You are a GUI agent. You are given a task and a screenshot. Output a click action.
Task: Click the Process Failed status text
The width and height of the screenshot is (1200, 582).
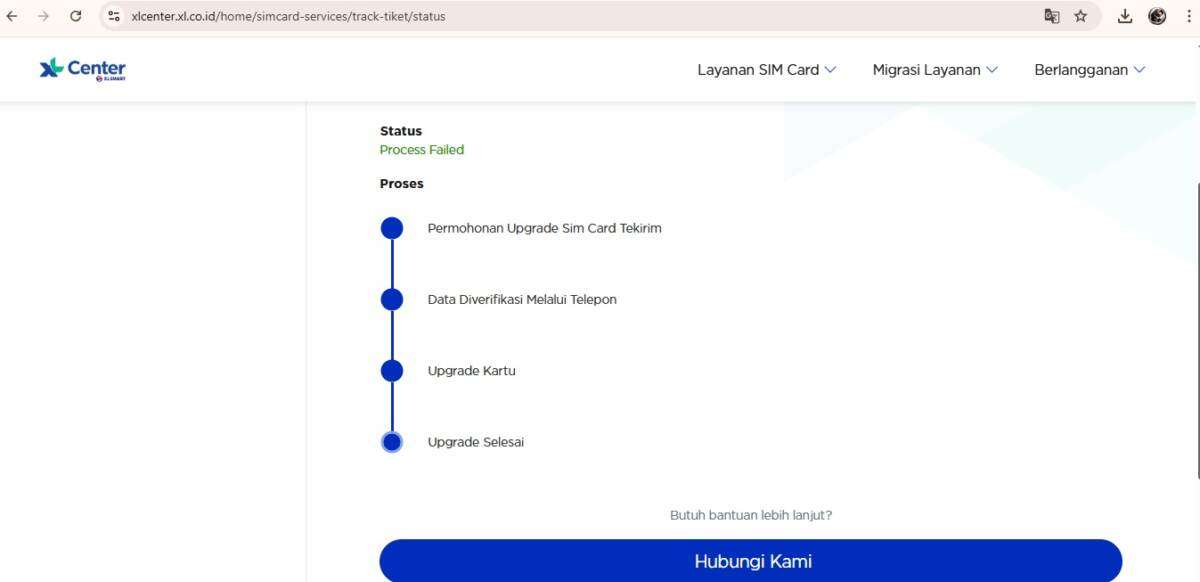point(422,150)
